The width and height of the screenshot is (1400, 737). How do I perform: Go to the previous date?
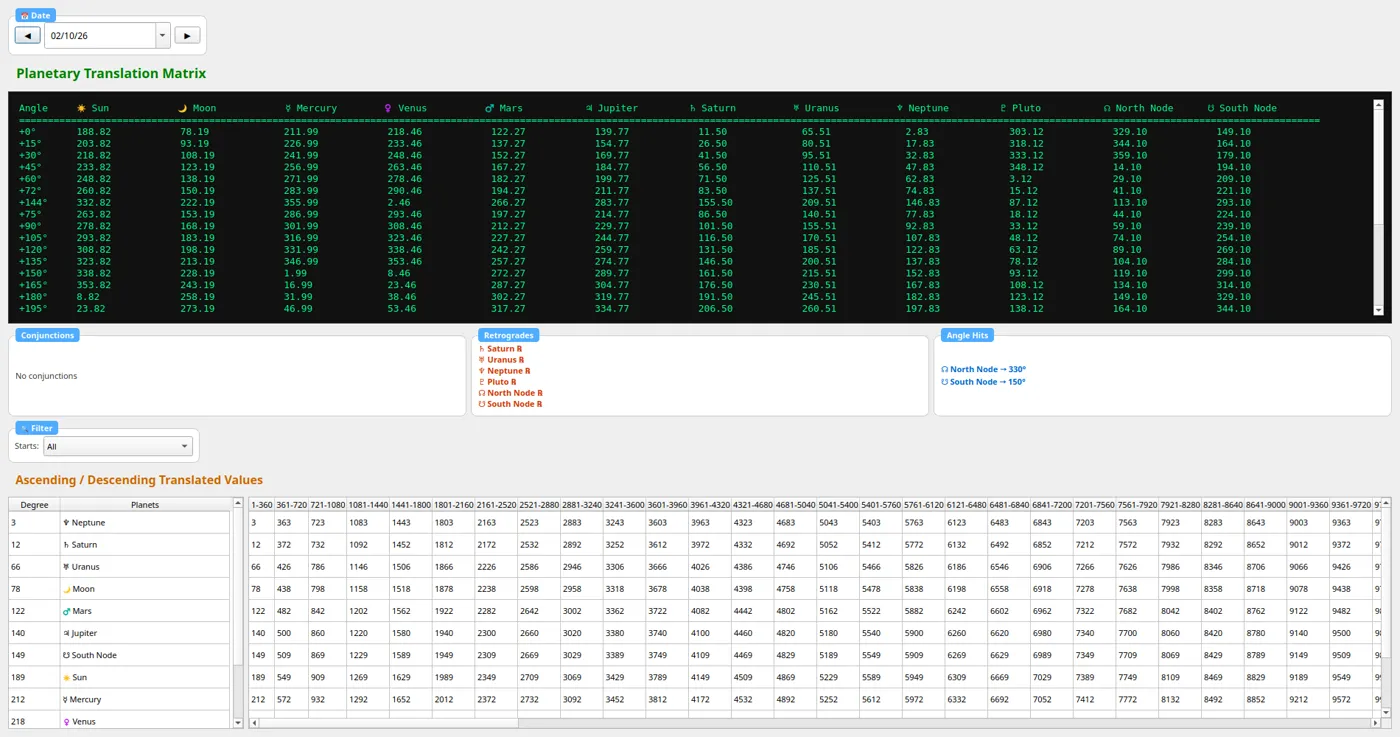pos(27,35)
